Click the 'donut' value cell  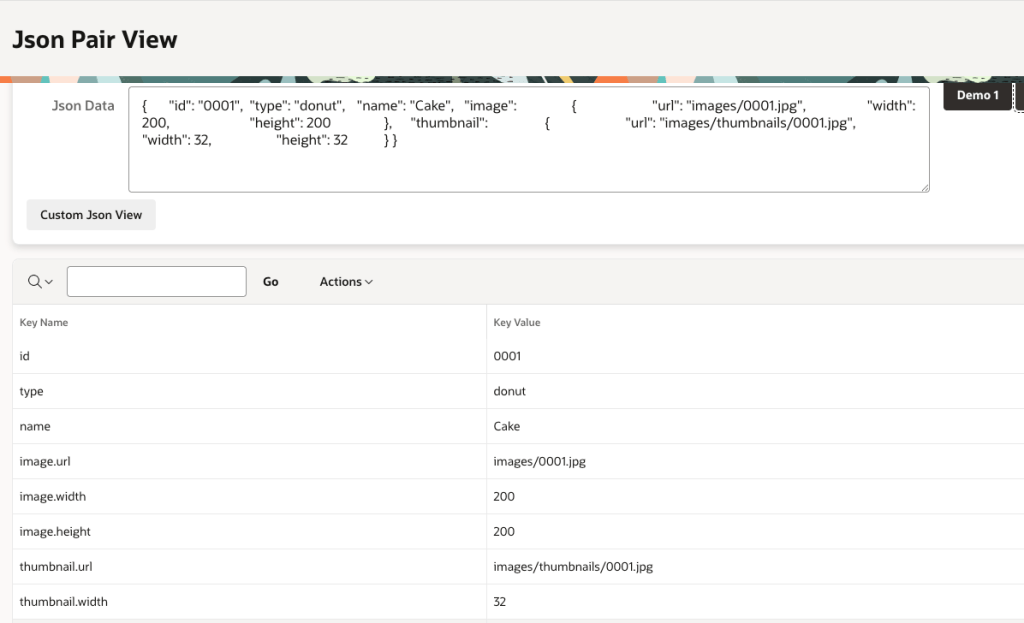pyautogui.click(x=509, y=391)
